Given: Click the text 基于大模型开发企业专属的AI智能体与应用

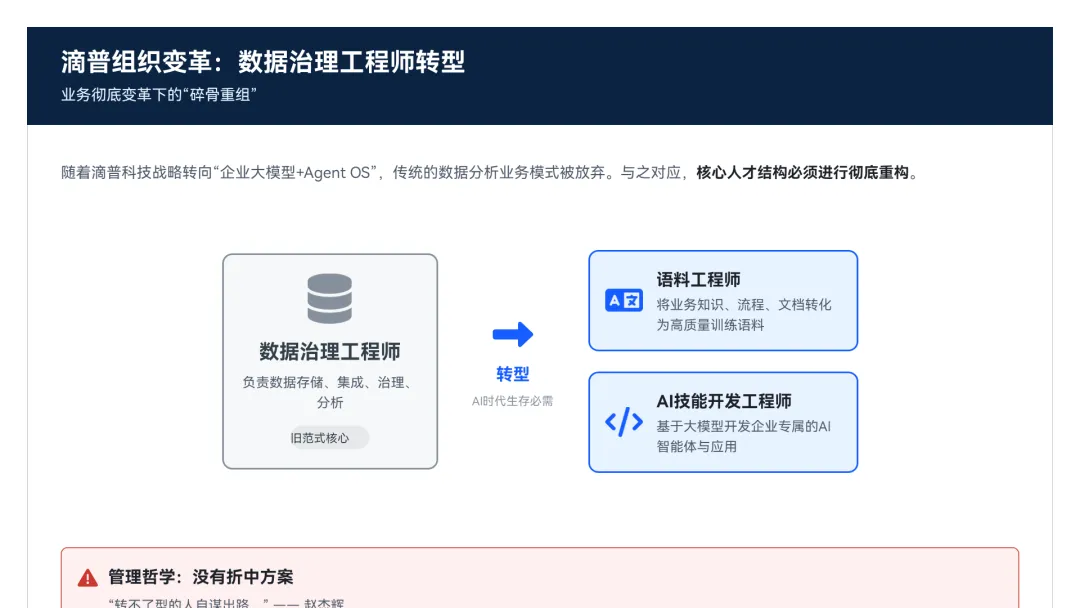Looking at the screenshot, I should 744,437.
